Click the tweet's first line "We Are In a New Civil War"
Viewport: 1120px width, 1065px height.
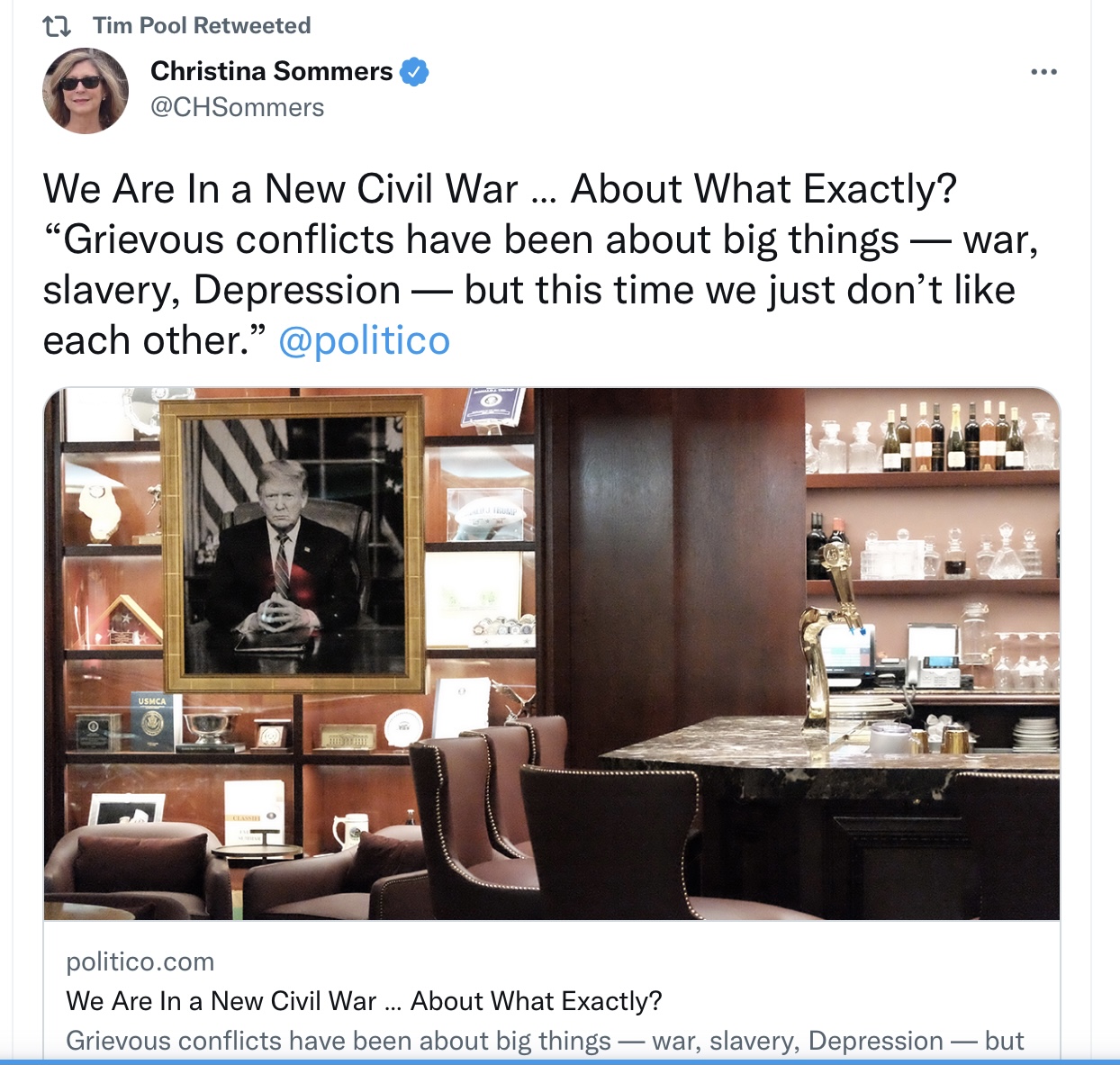[280, 190]
